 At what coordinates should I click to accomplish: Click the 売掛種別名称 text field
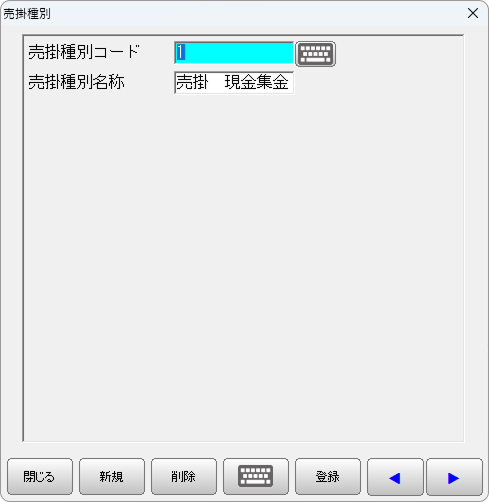234,82
